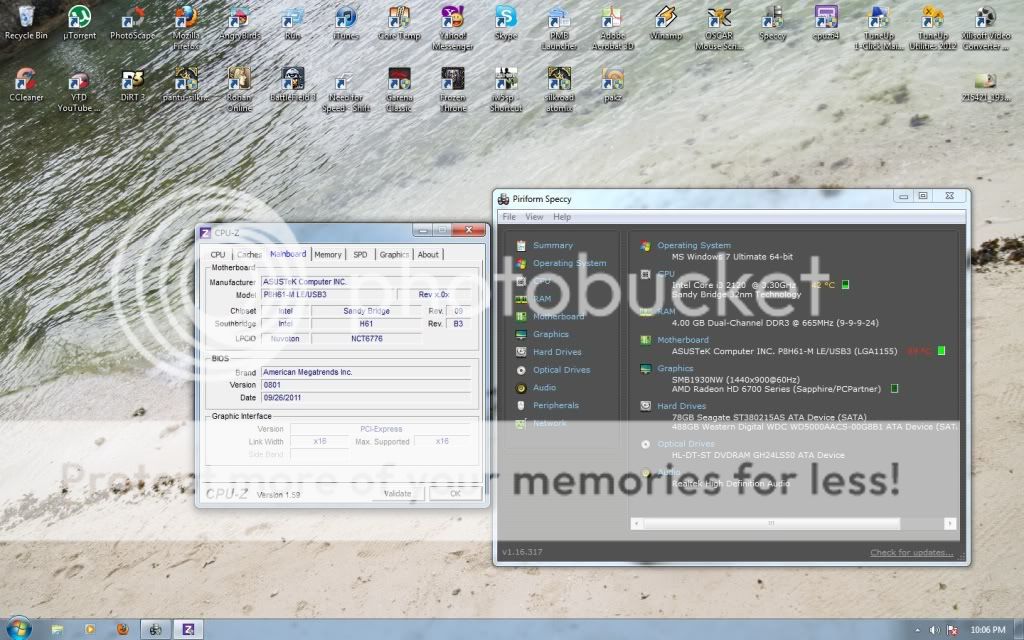Select the Memory tab in CPU-Z
Viewport: 1024px width, 640px height.
click(328, 255)
